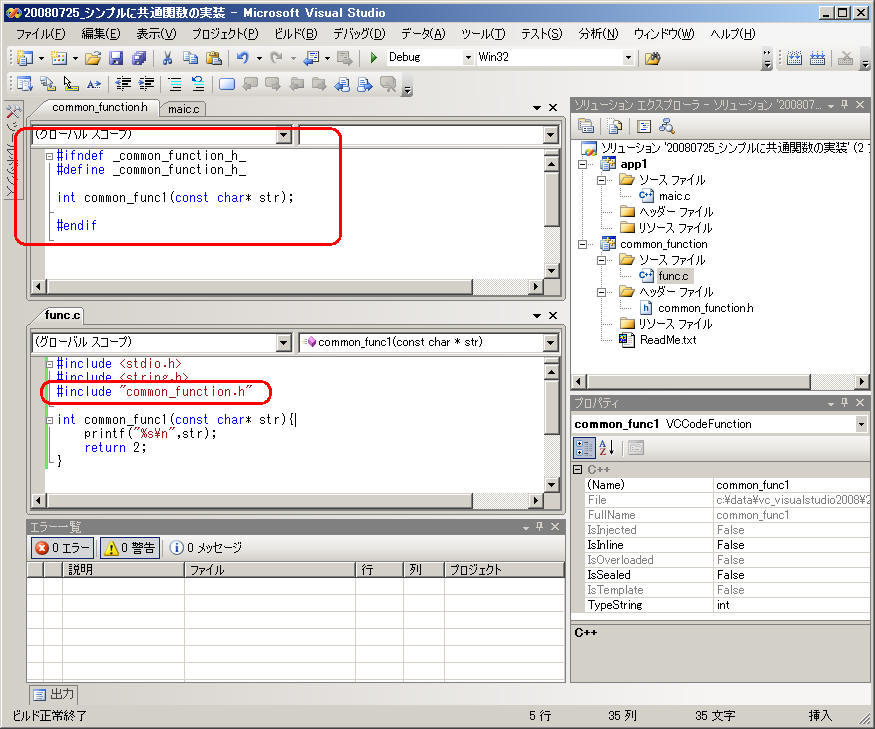Click the Save floppy disk icon
The width and height of the screenshot is (875, 729).
pos(116,58)
